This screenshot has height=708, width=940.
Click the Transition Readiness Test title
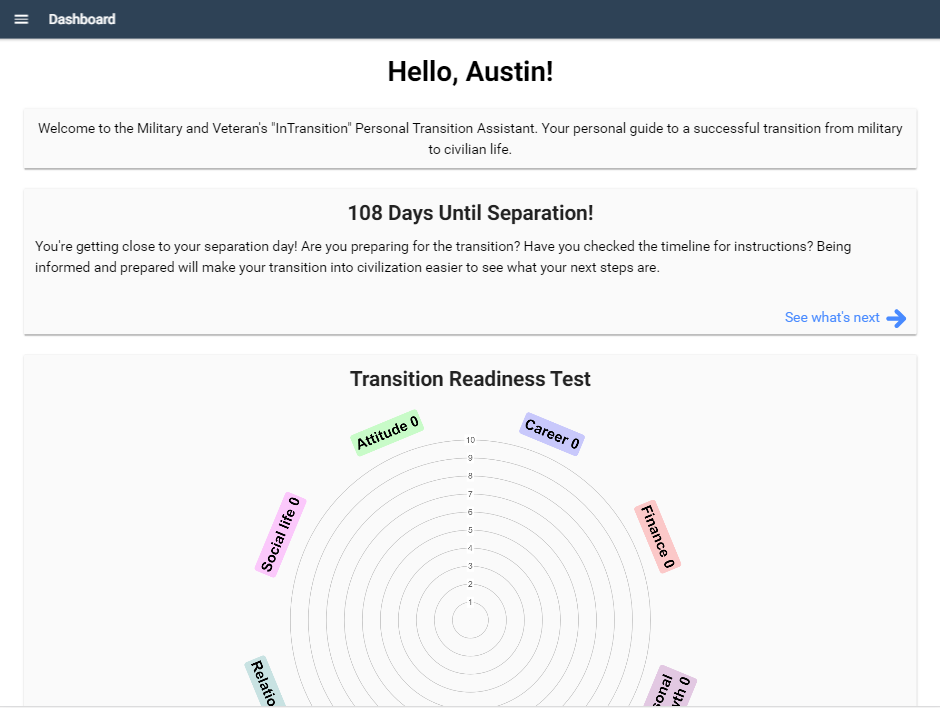(x=470, y=379)
